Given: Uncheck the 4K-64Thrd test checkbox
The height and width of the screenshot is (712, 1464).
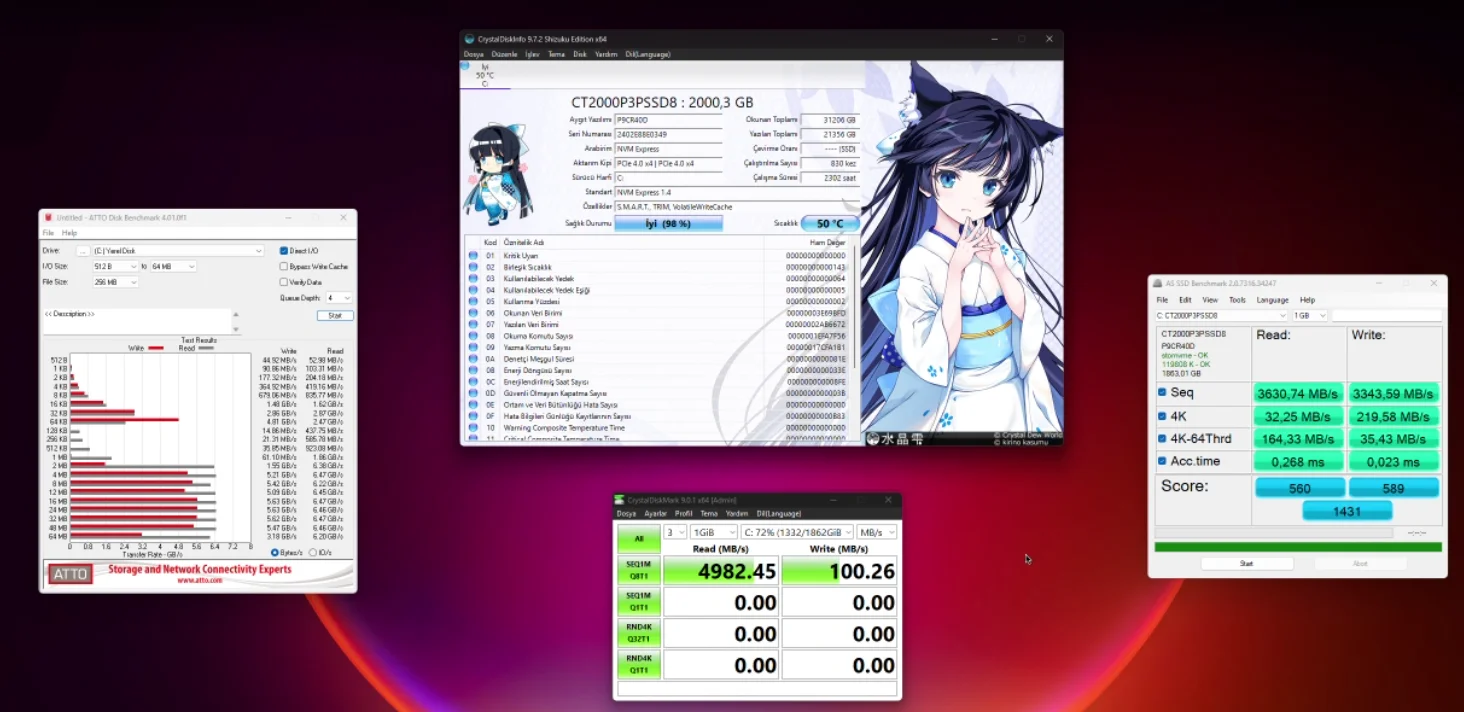Looking at the screenshot, I should (1162, 439).
